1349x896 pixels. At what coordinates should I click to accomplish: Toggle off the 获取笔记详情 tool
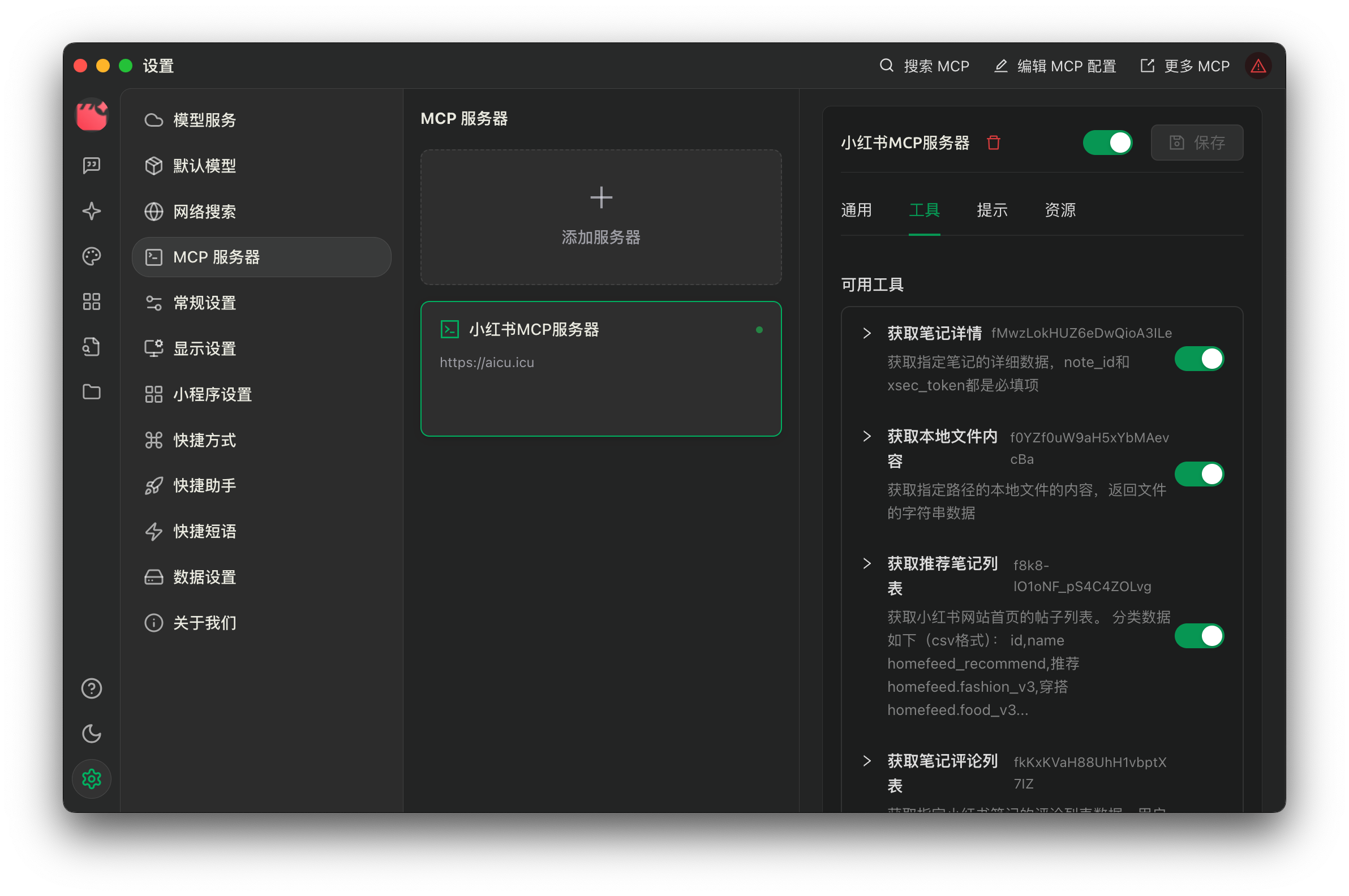1198,359
